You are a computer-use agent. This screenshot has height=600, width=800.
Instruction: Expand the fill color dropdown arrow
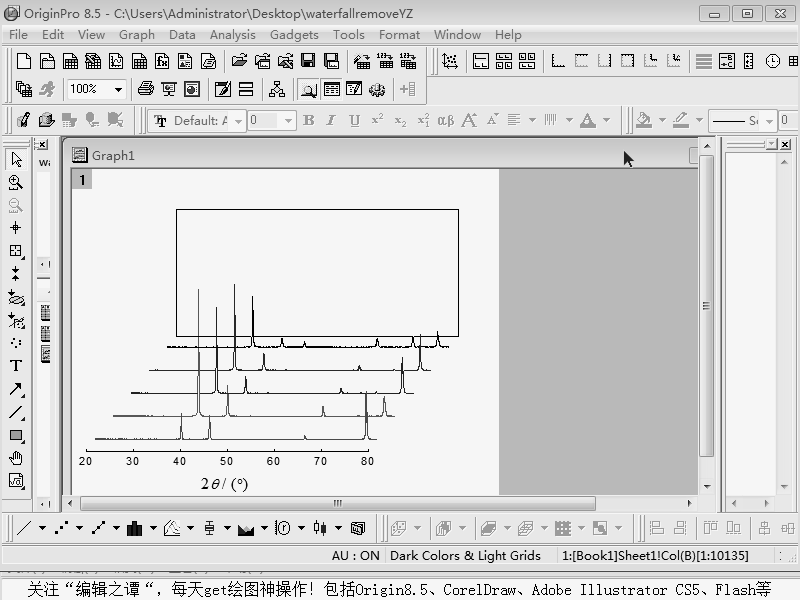[662, 120]
